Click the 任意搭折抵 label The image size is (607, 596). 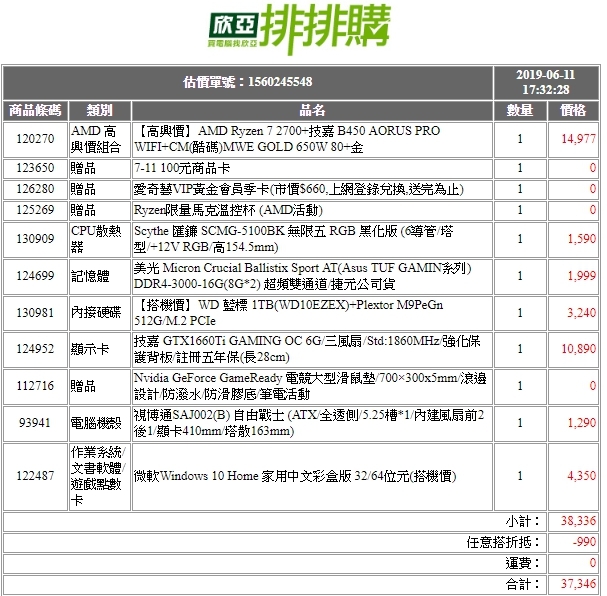click(503, 543)
